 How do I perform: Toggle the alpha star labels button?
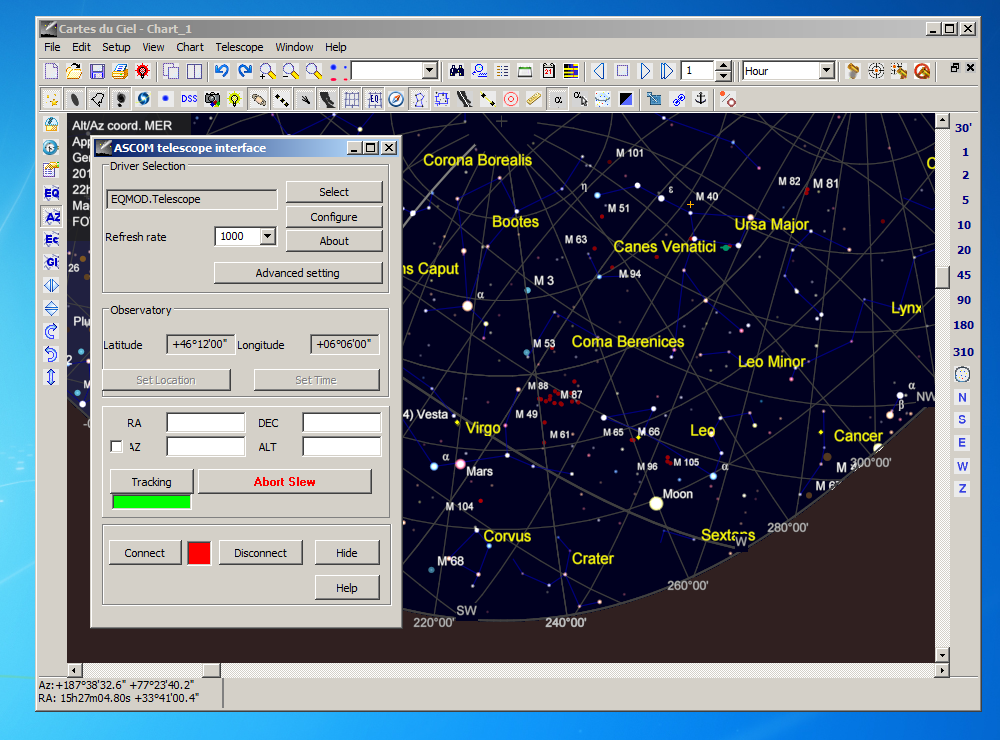click(557, 99)
